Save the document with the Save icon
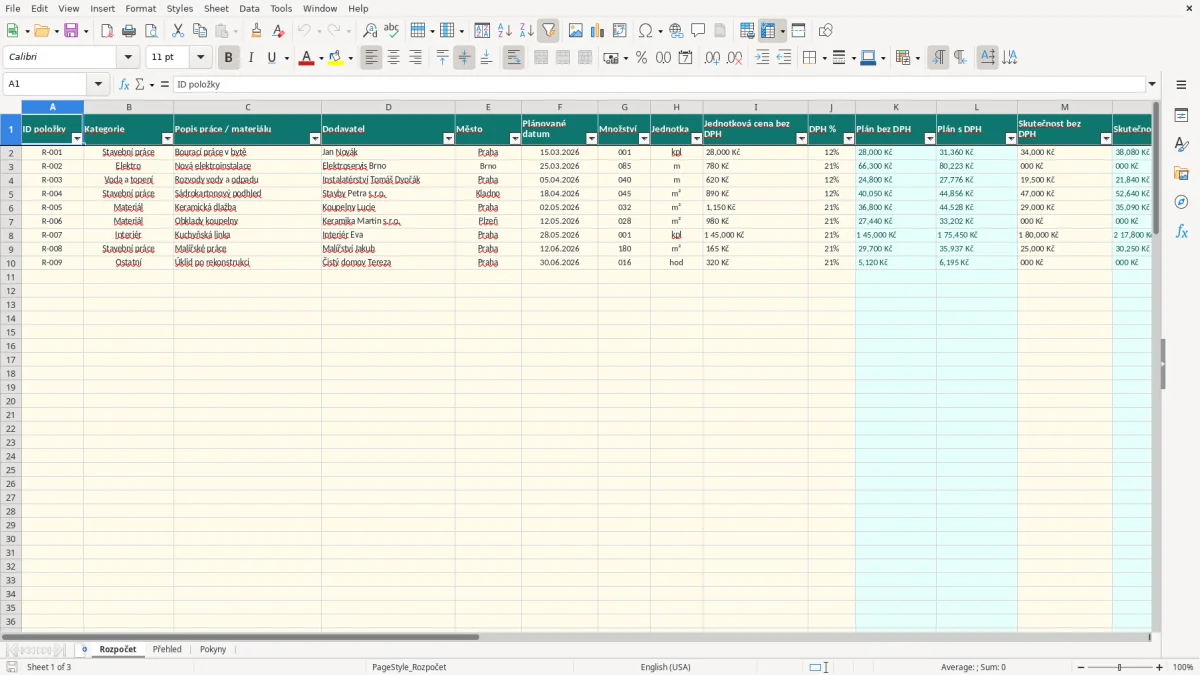1200x675 pixels. point(71,31)
